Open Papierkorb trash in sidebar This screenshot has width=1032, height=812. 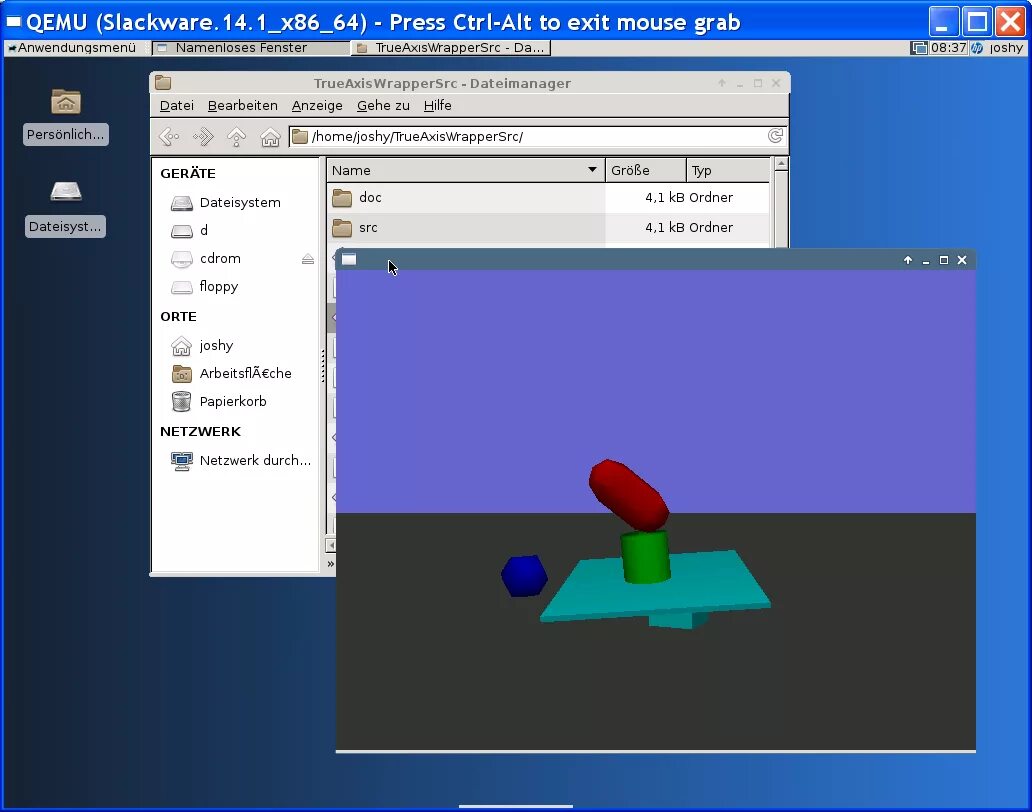click(232, 401)
